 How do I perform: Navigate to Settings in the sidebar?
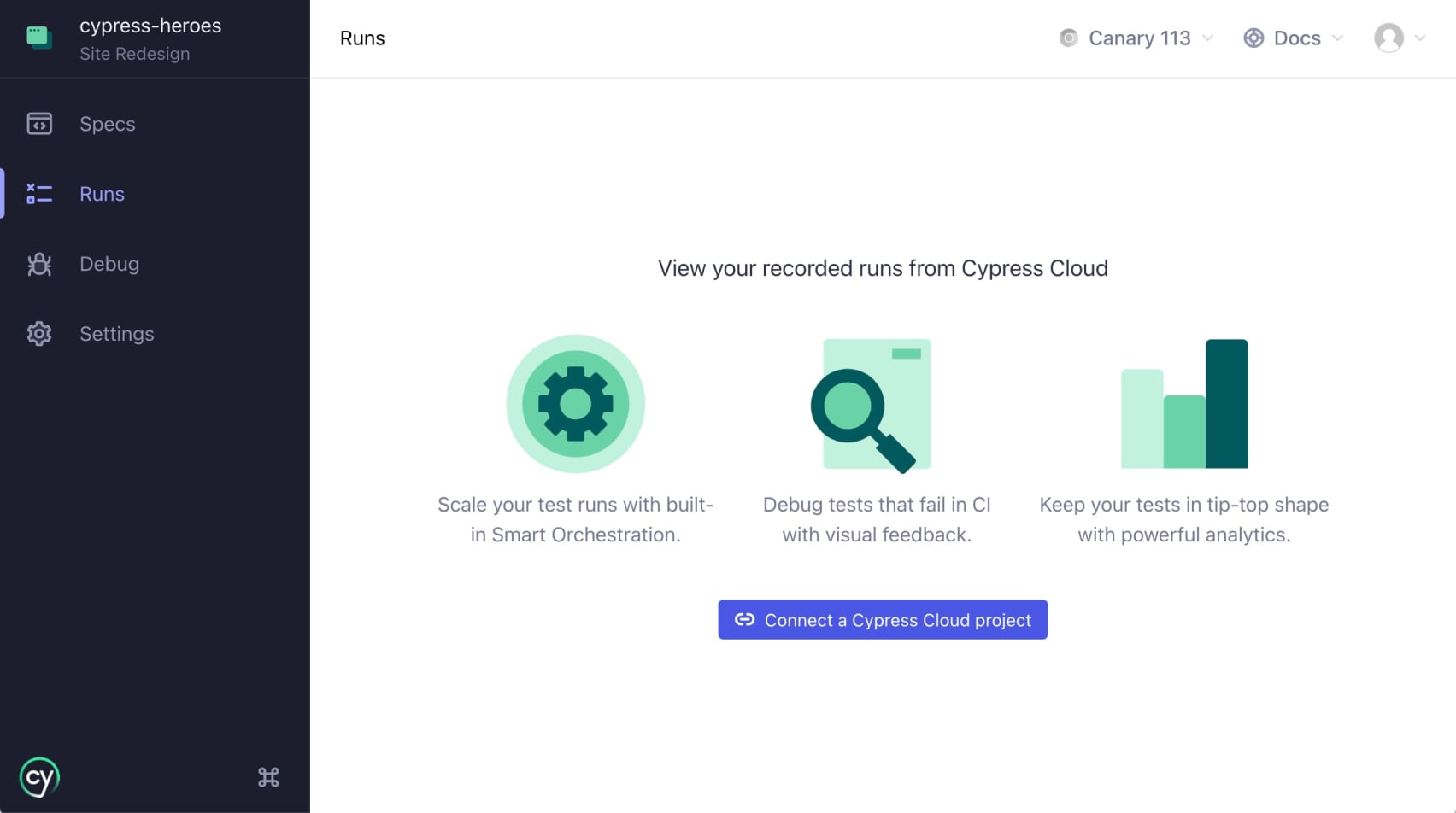coord(116,334)
